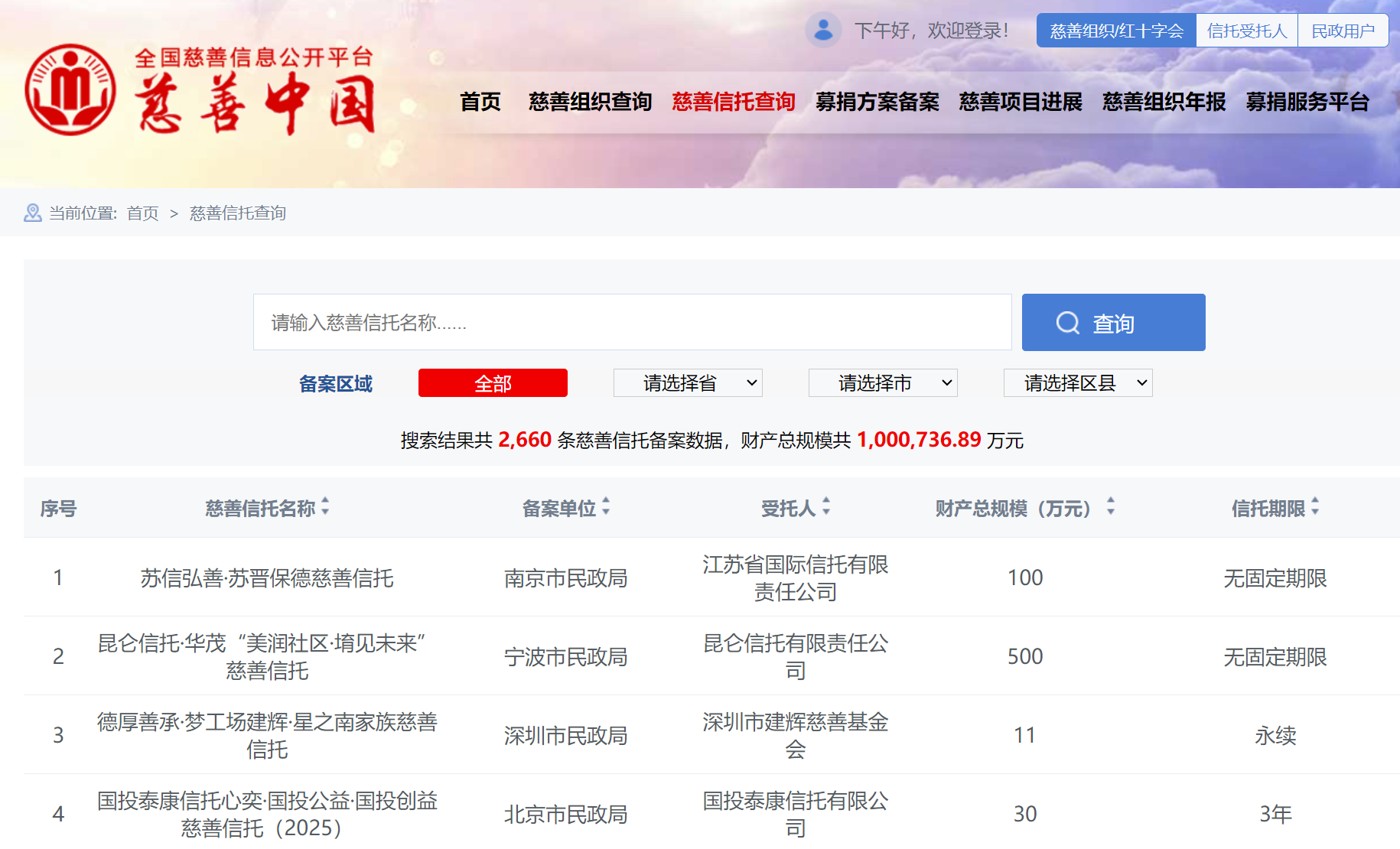Switch to 民政用户 login type
The width and height of the screenshot is (1400, 849).
pos(1343,31)
